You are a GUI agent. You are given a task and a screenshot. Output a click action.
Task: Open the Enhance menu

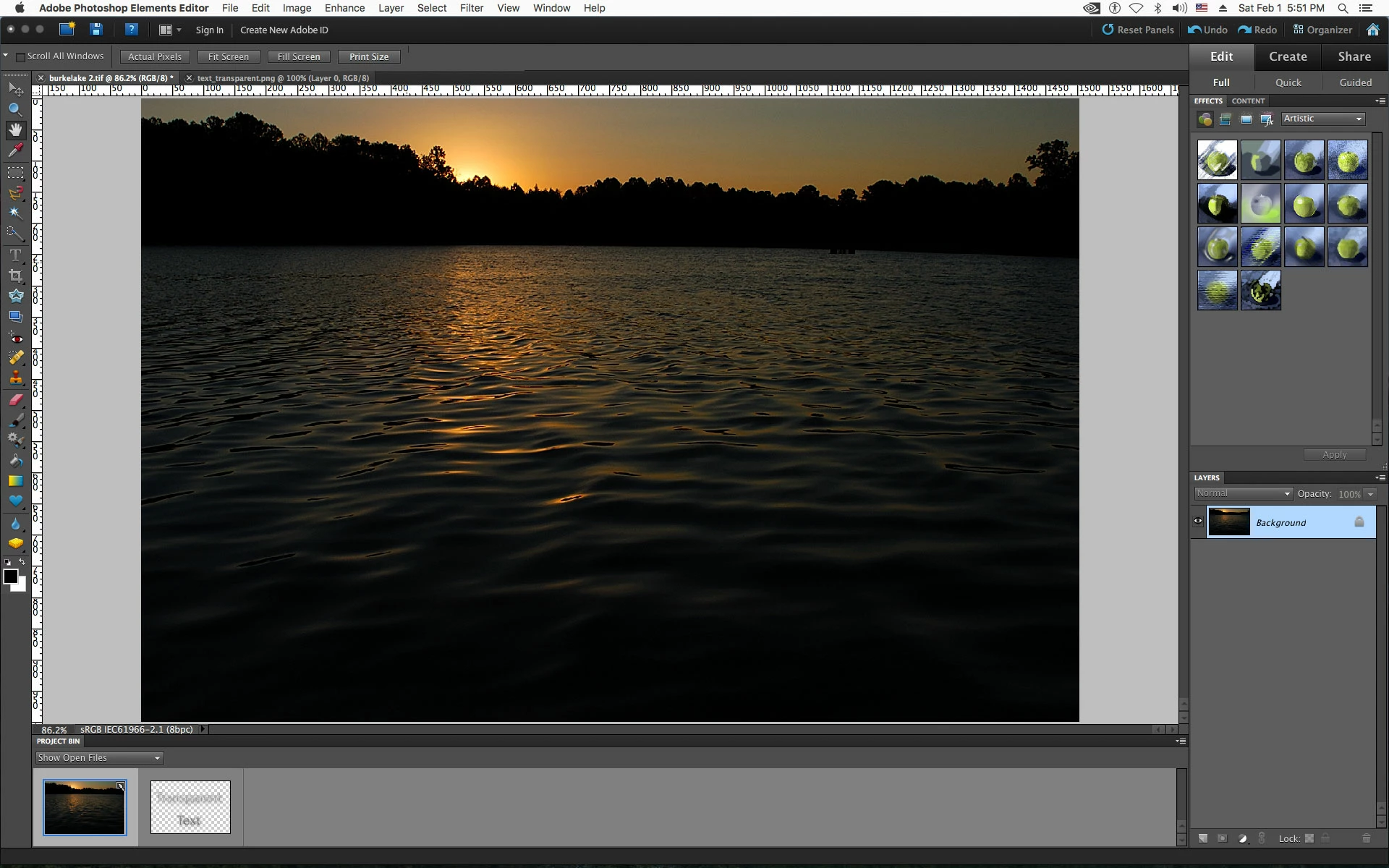click(x=344, y=8)
